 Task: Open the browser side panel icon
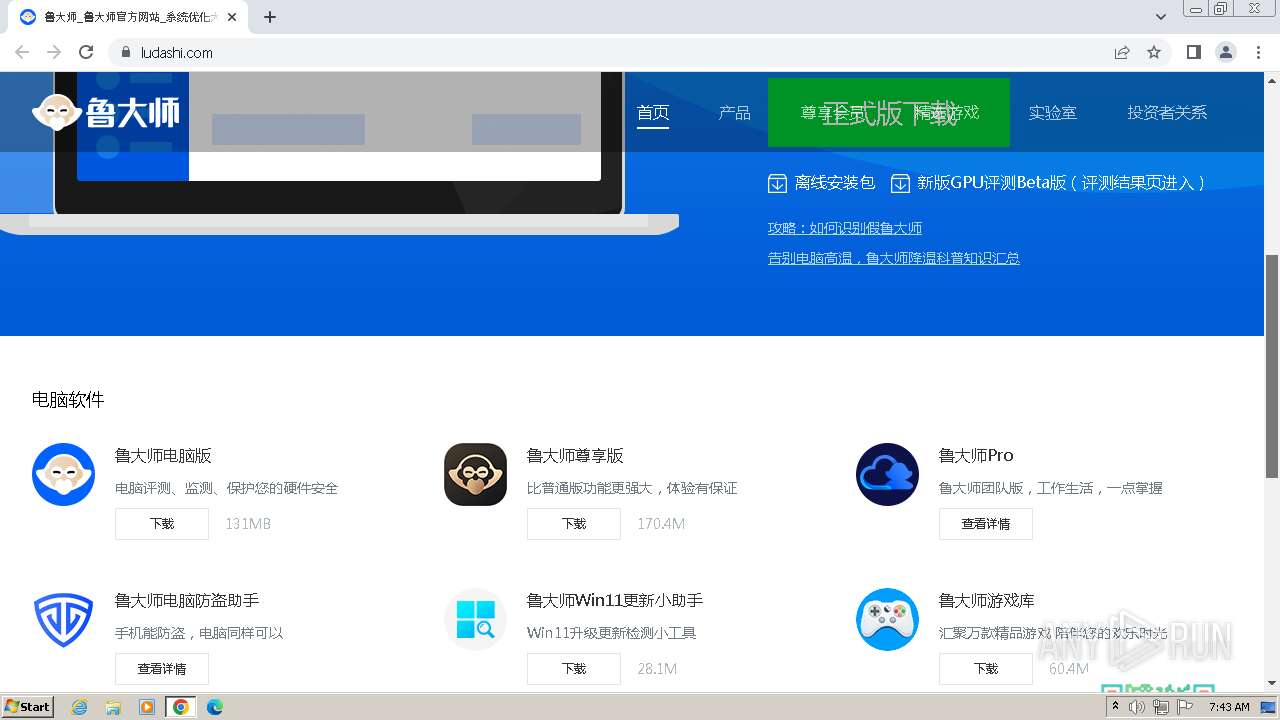(1193, 52)
